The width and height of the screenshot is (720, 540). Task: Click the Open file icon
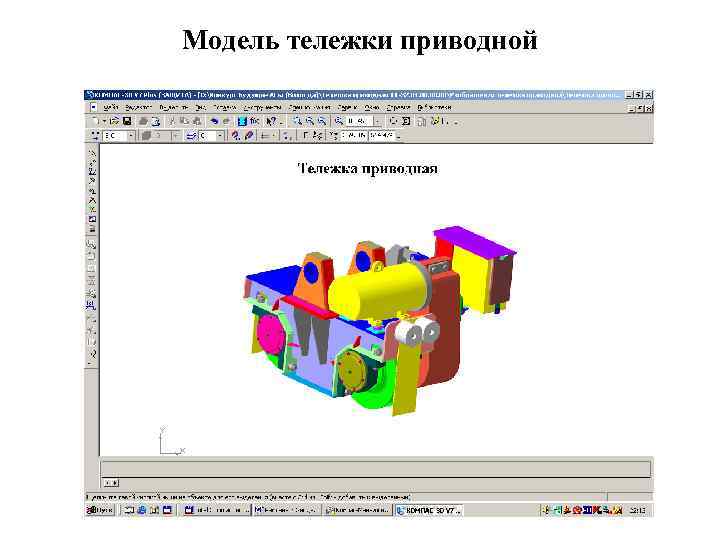(x=114, y=121)
